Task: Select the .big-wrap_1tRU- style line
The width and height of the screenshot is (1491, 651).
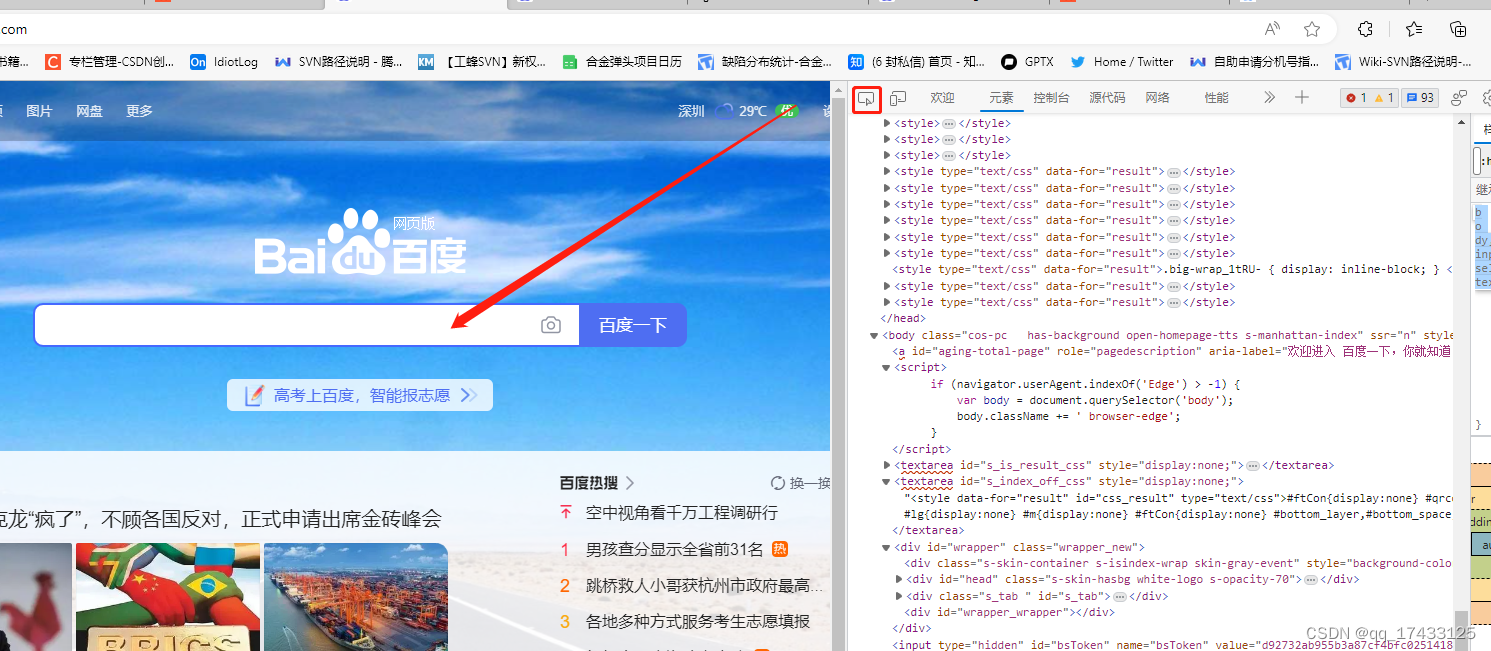Action: [1172, 270]
